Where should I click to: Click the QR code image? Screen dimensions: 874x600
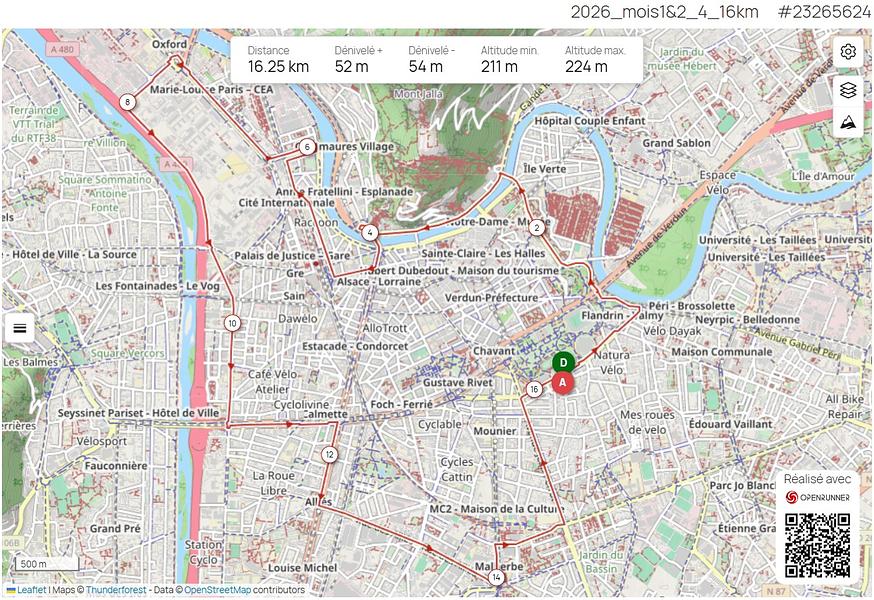[816, 546]
